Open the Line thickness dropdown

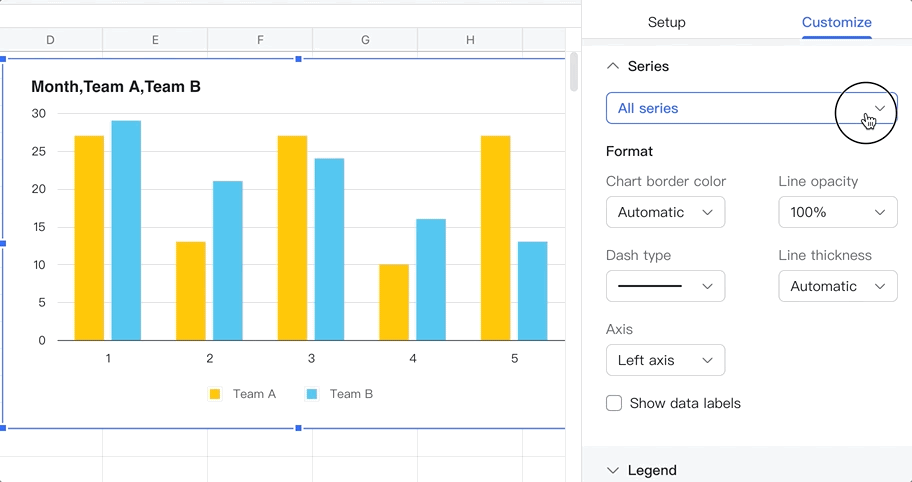coord(837,286)
